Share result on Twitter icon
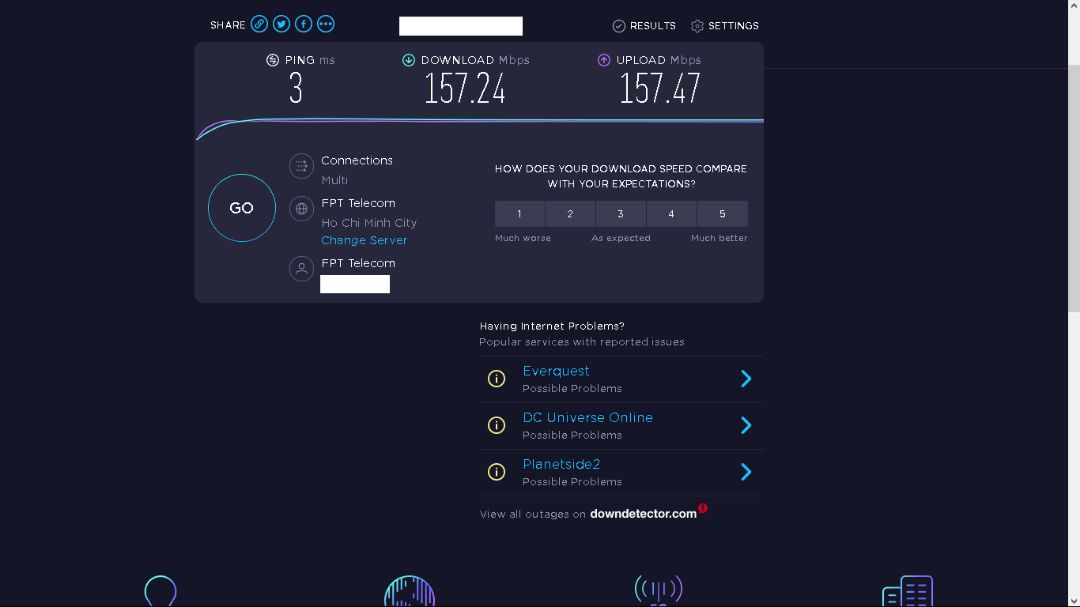1080x607 pixels. [x=281, y=24]
